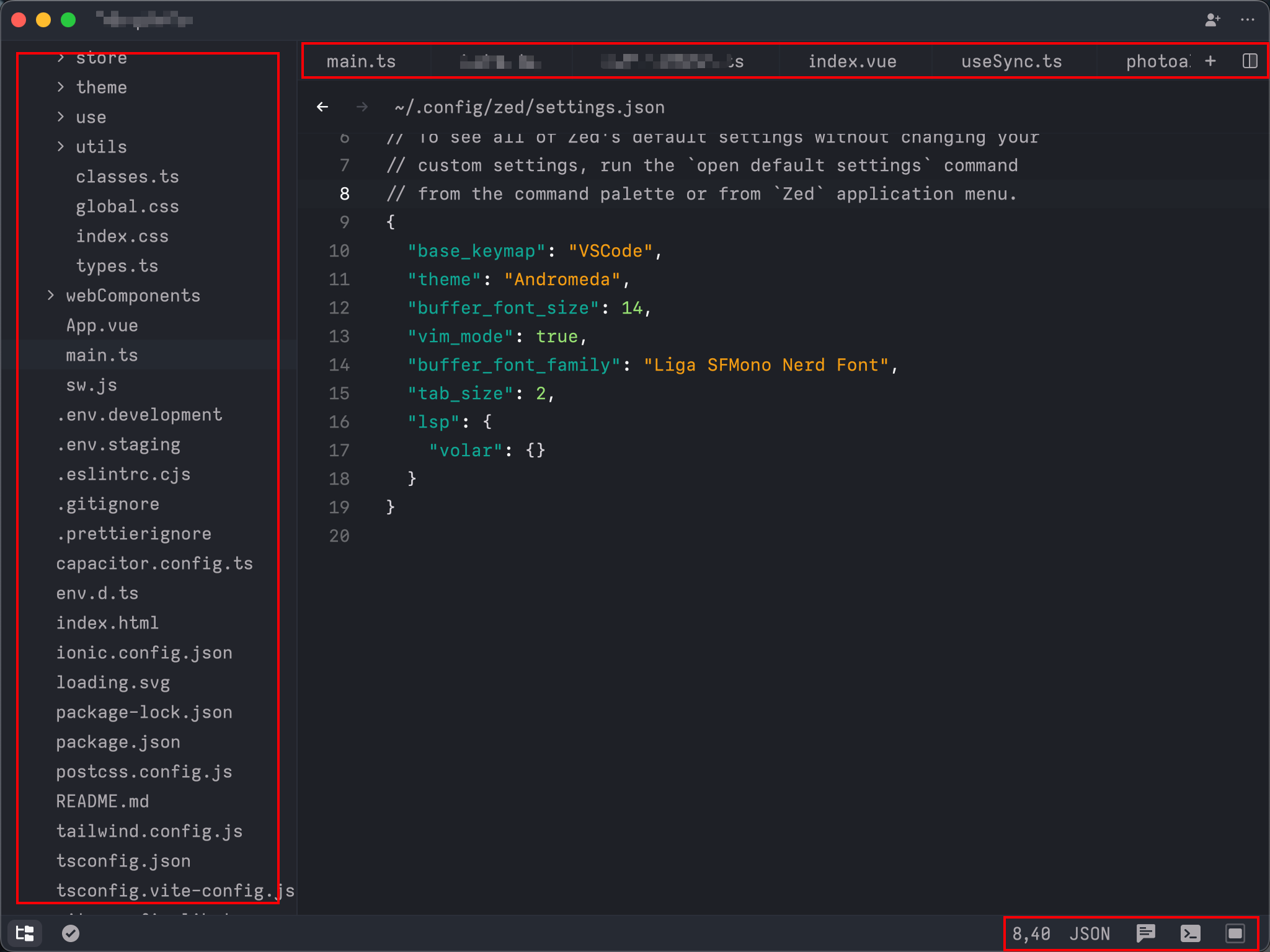
Task: Click the diagnostics checkmark icon
Action: [71, 933]
